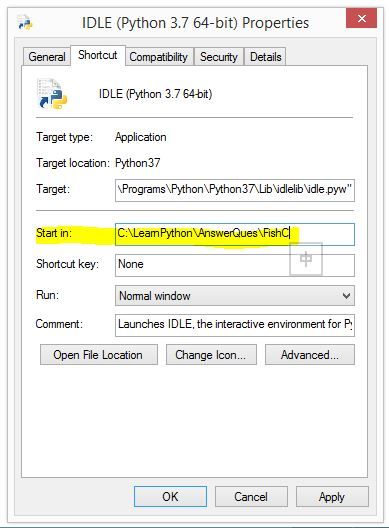
Task: Click the 'Application' value text
Action: [141, 137]
